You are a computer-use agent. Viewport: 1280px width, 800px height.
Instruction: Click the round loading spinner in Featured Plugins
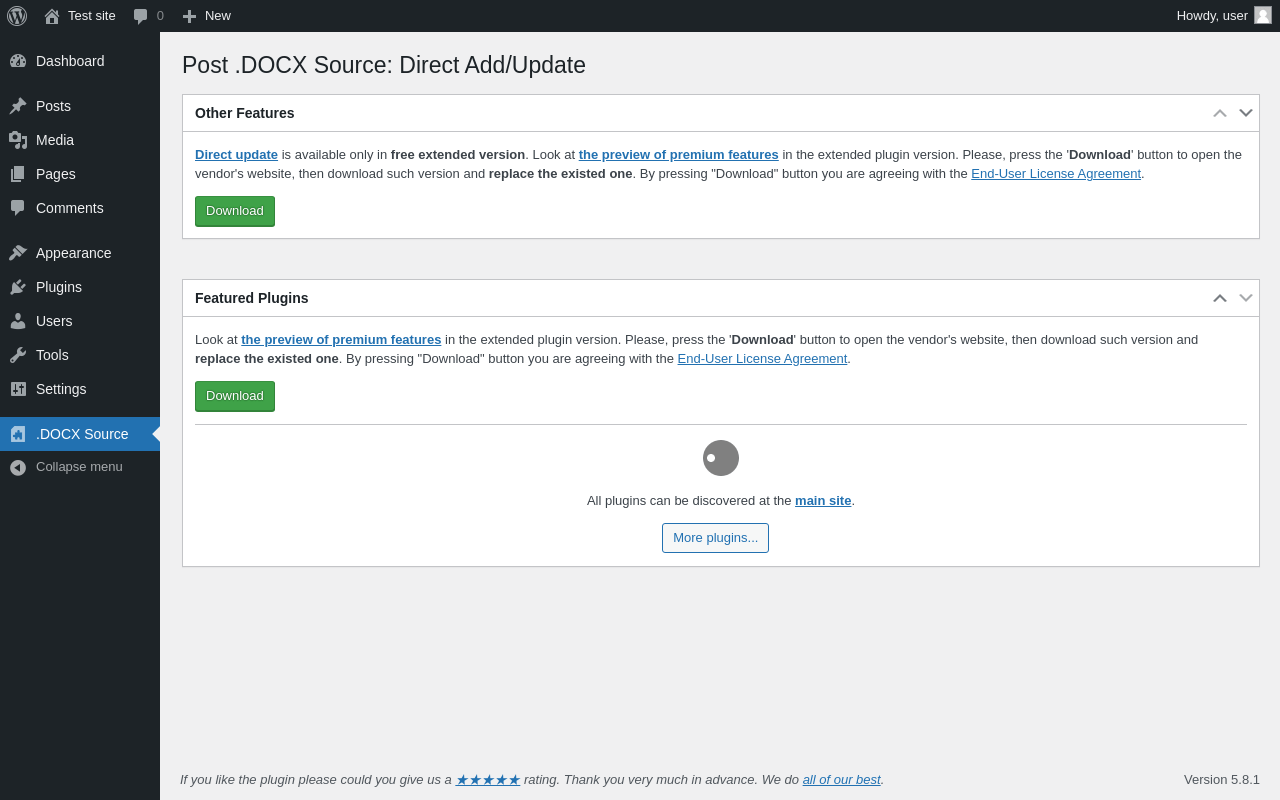click(x=721, y=458)
